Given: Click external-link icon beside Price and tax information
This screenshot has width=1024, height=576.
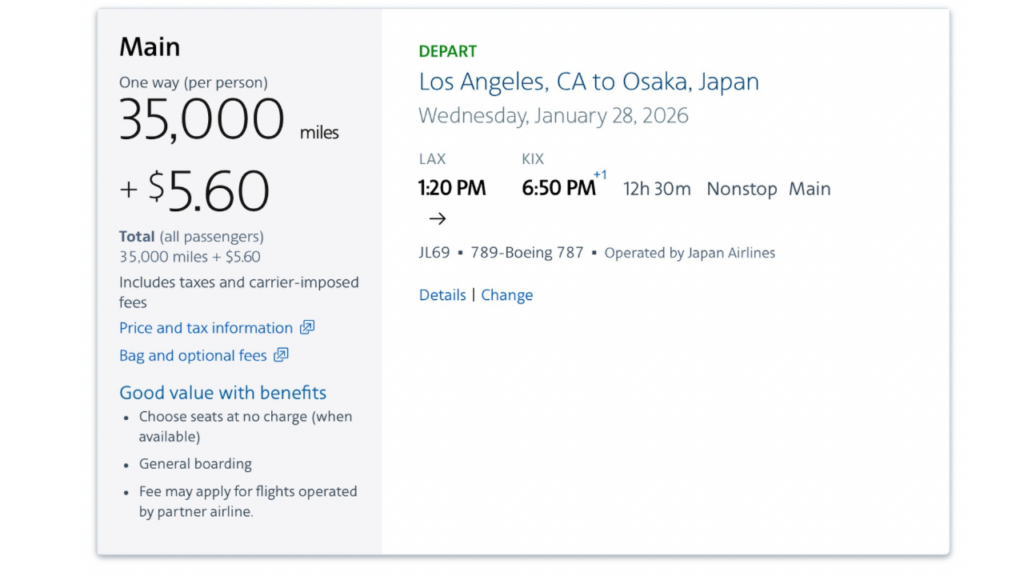Looking at the screenshot, I should click(x=308, y=327).
